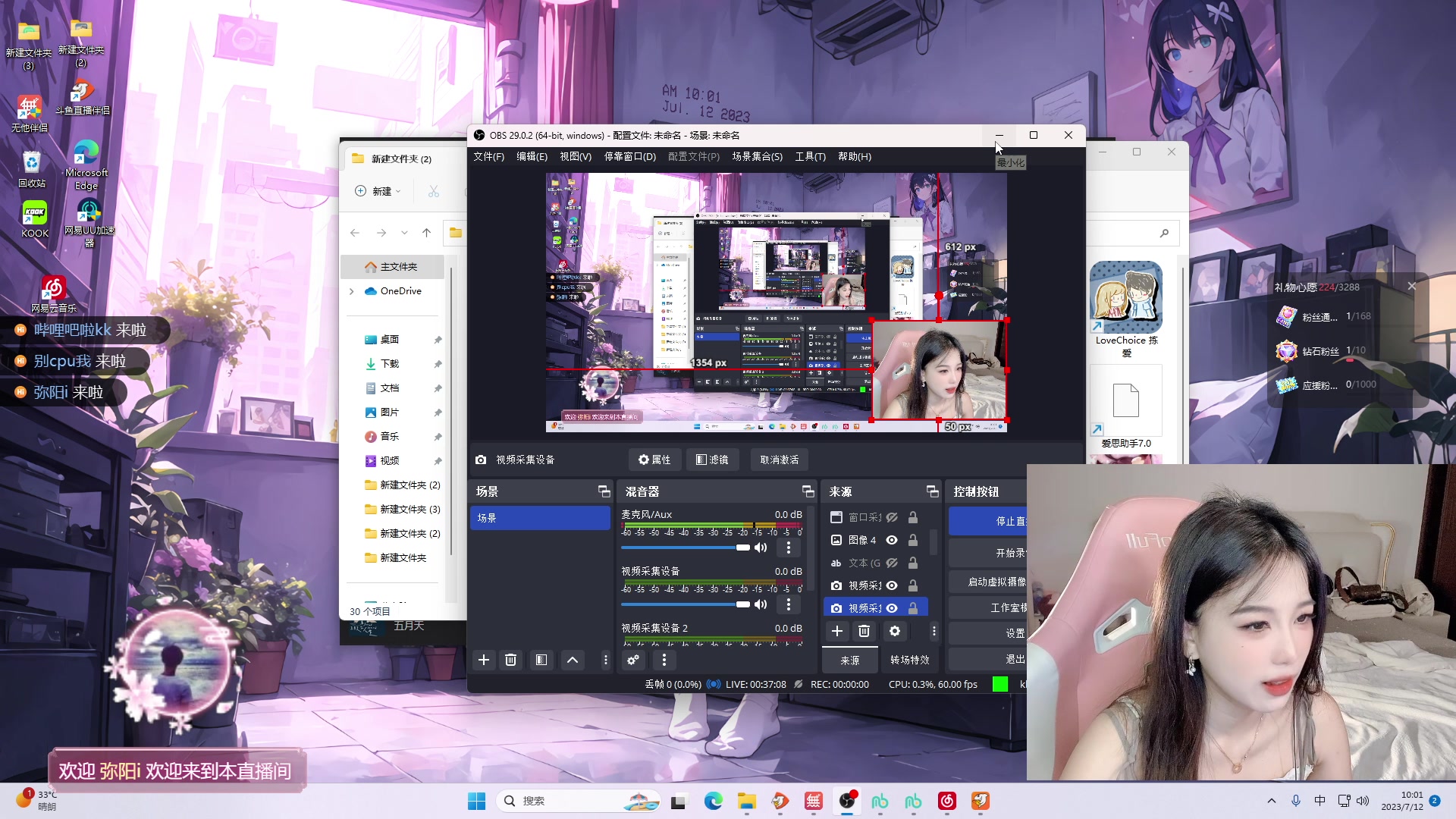
Task: Open 停靠窗口(D) menu
Action: point(629,156)
